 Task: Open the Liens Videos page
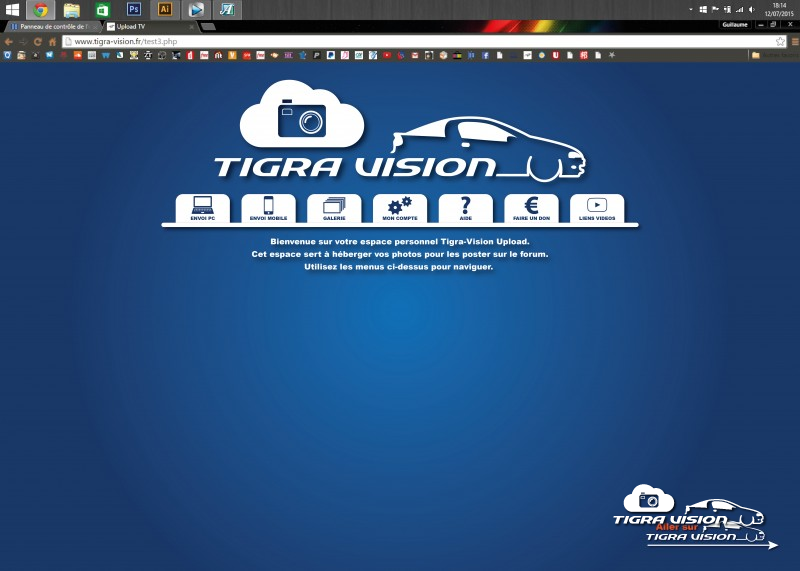point(597,208)
